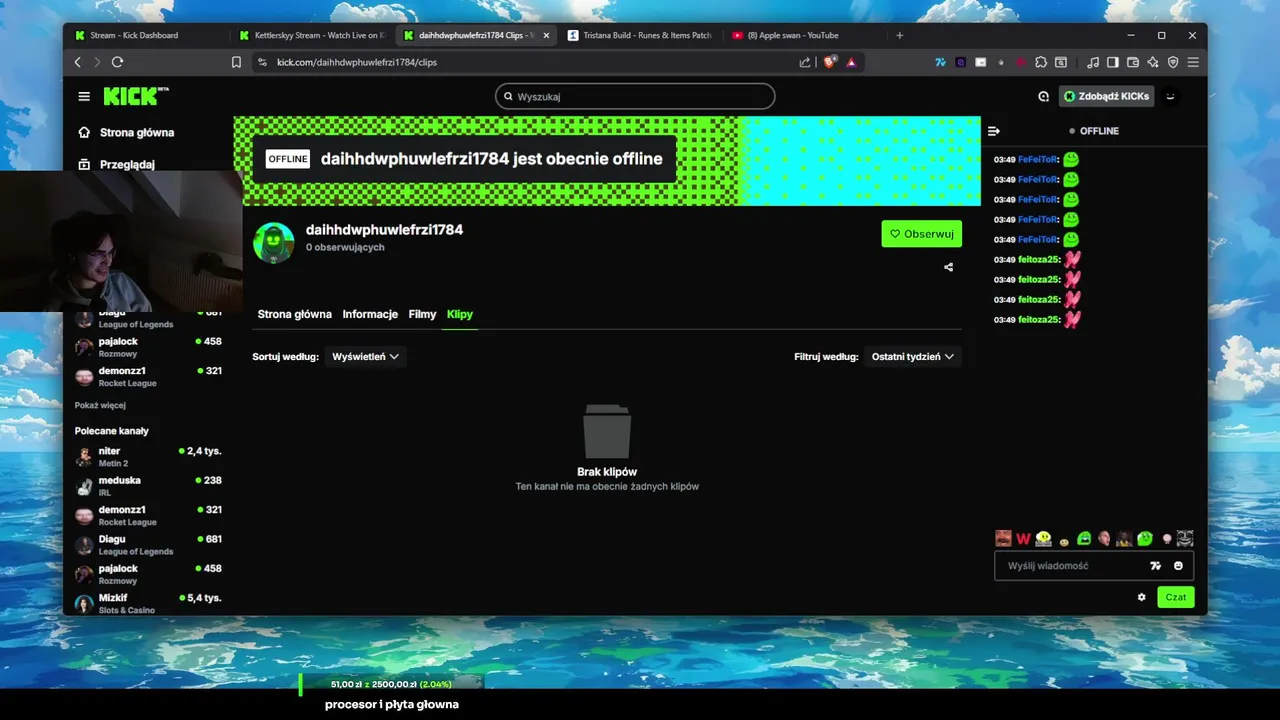Expand the Wyświetleń sort dropdown
This screenshot has height=720, width=1280.
click(366, 356)
